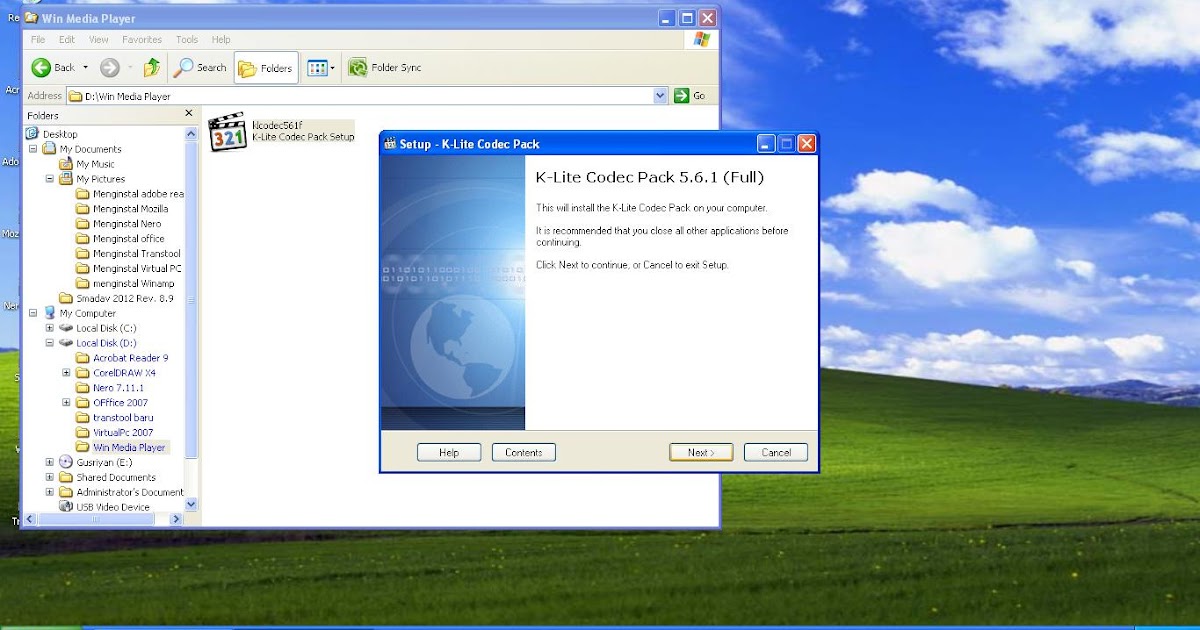Click the transtool baru folder icon

coord(83,417)
